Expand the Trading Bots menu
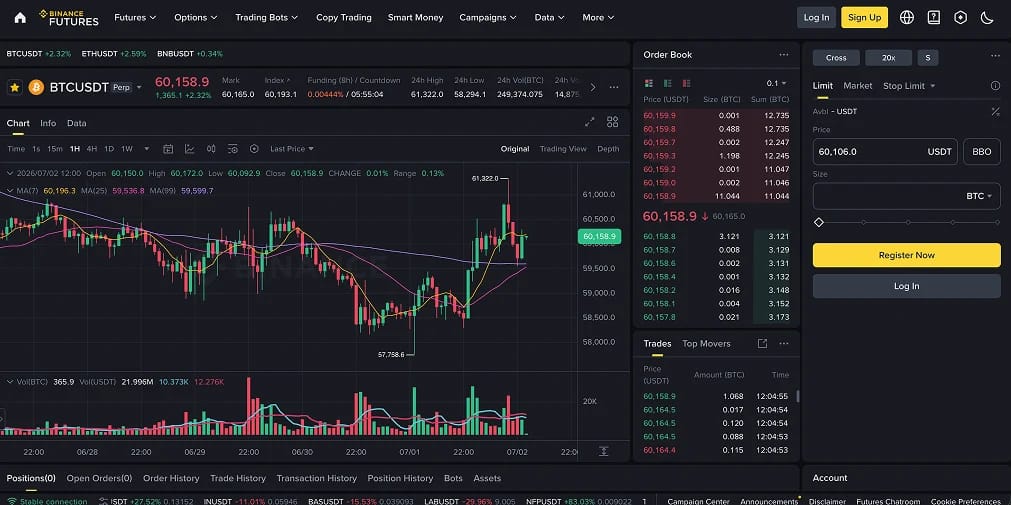The height and width of the screenshot is (505, 1011). coord(267,17)
